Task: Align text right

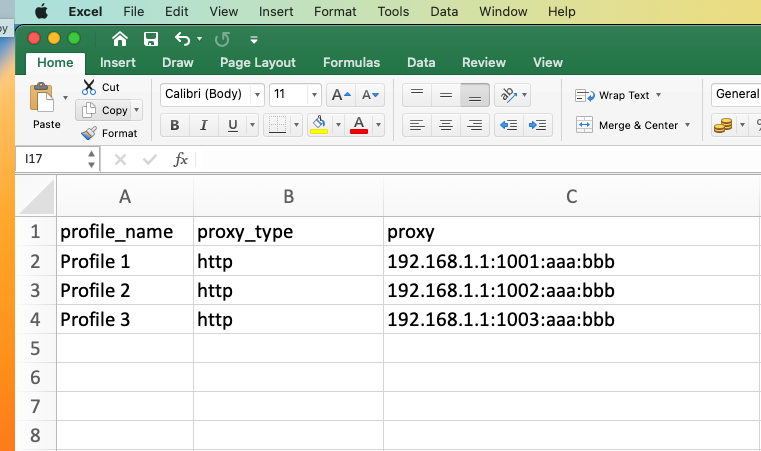Action: (x=475, y=125)
